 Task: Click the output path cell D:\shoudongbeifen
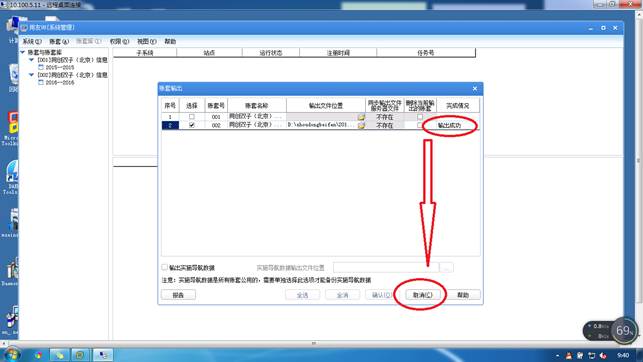tap(322, 125)
